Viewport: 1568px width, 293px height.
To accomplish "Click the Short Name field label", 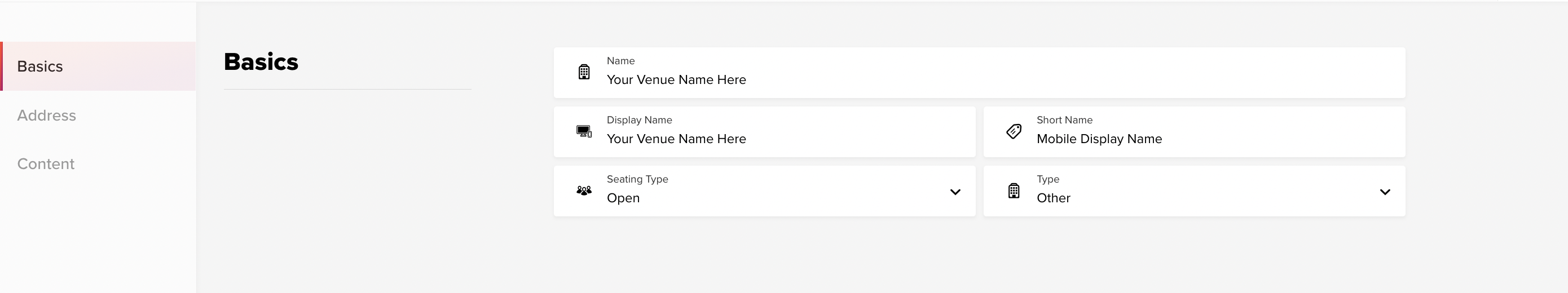I will (x=1064, y=120).
